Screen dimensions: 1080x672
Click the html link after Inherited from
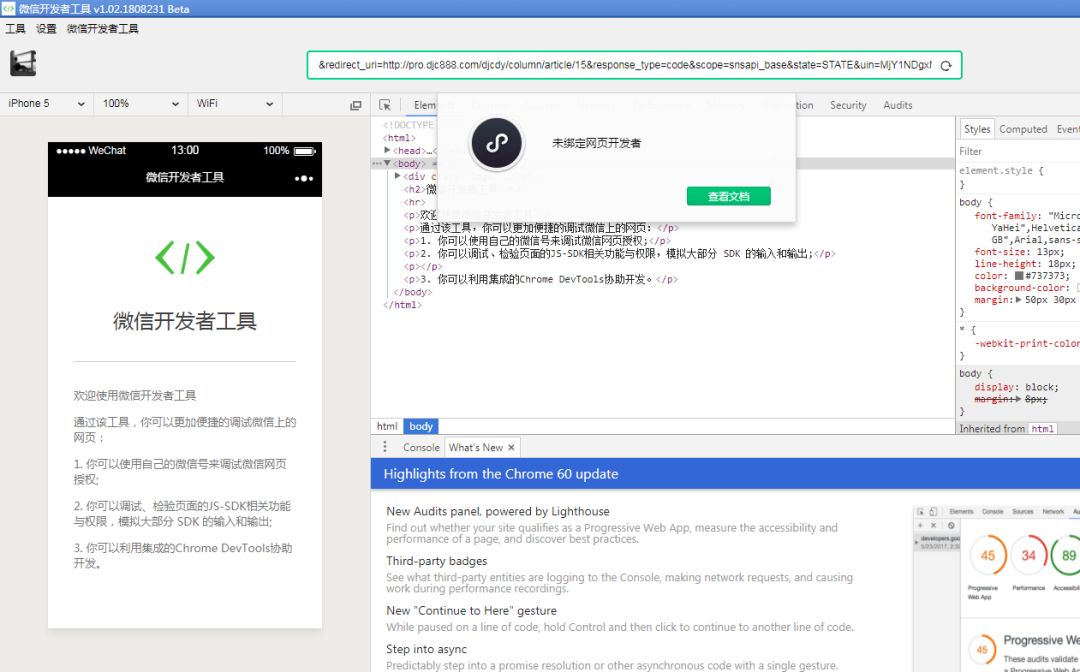pos(1042,429)
